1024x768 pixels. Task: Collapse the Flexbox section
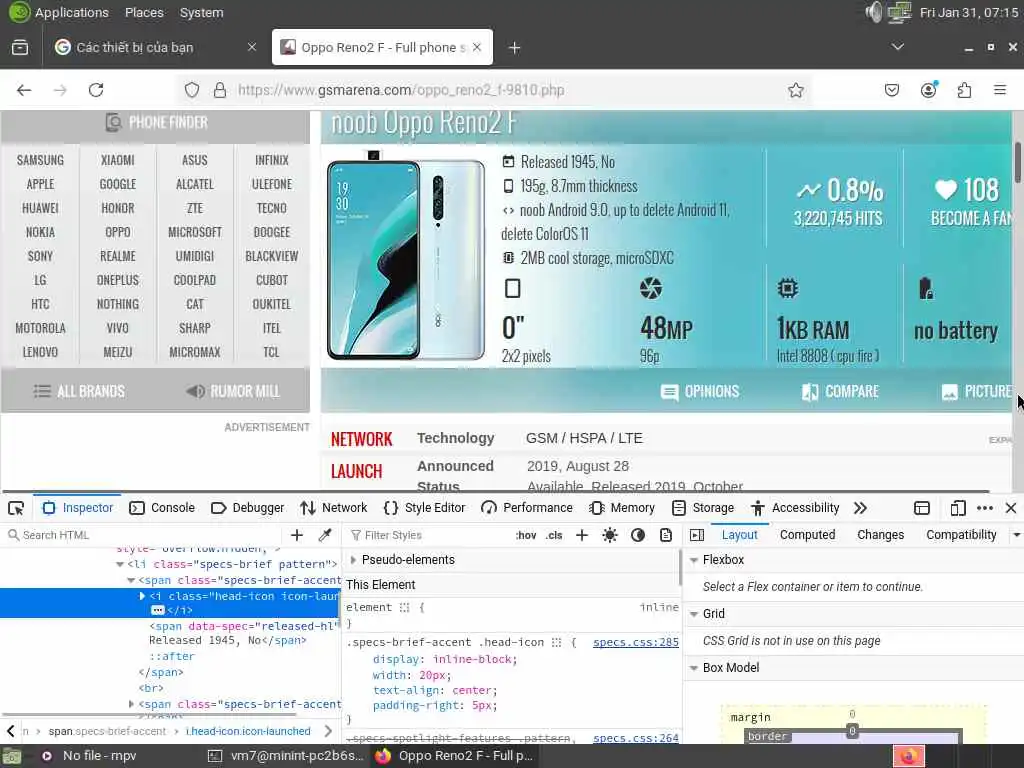[694, 560]
